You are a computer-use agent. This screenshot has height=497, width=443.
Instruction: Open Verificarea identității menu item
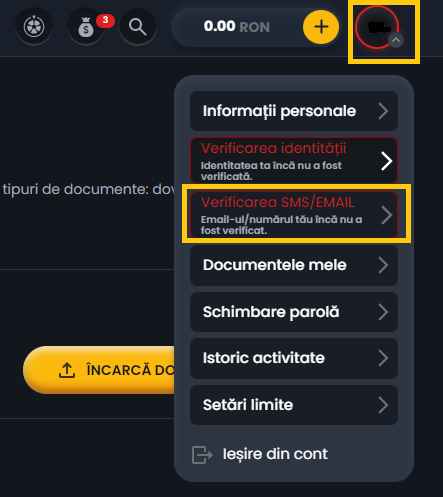click(294, 161)
